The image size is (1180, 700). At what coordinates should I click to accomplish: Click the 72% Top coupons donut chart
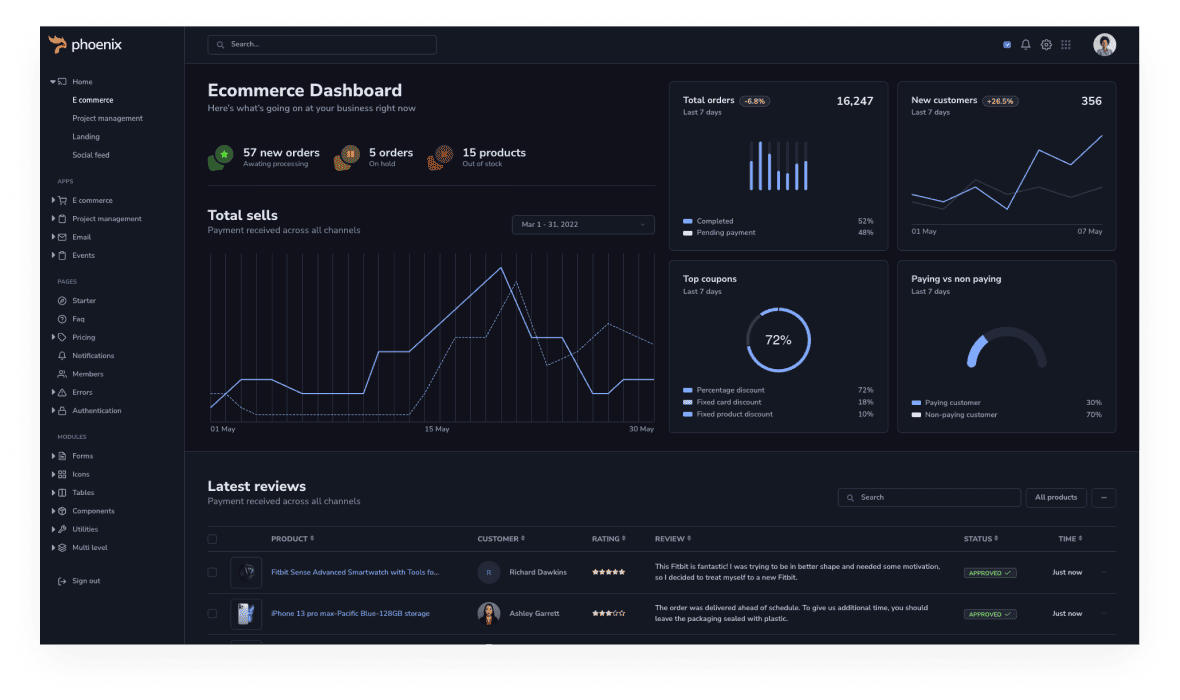click(x=778, y=340)
